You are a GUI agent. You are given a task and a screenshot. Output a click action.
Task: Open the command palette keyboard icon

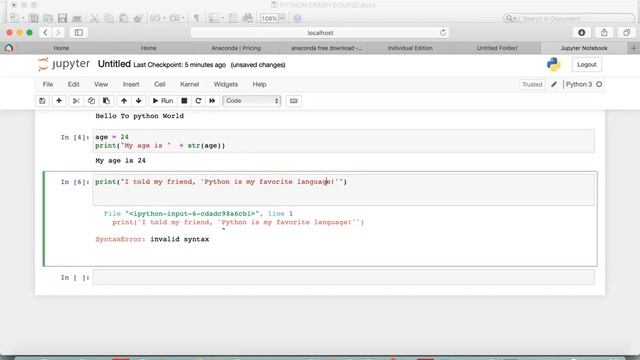click(x=294, y=101)
